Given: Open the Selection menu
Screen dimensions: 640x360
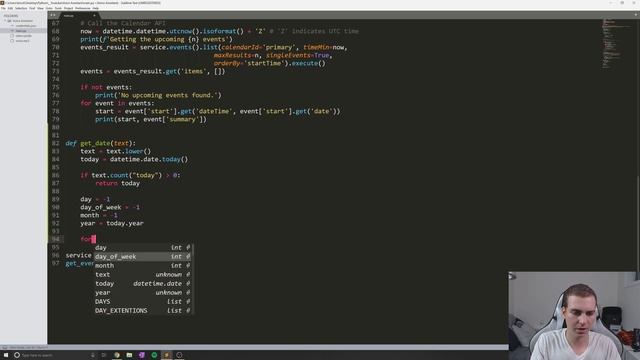Looking at the screenshot, I should (x=21, y=8).
